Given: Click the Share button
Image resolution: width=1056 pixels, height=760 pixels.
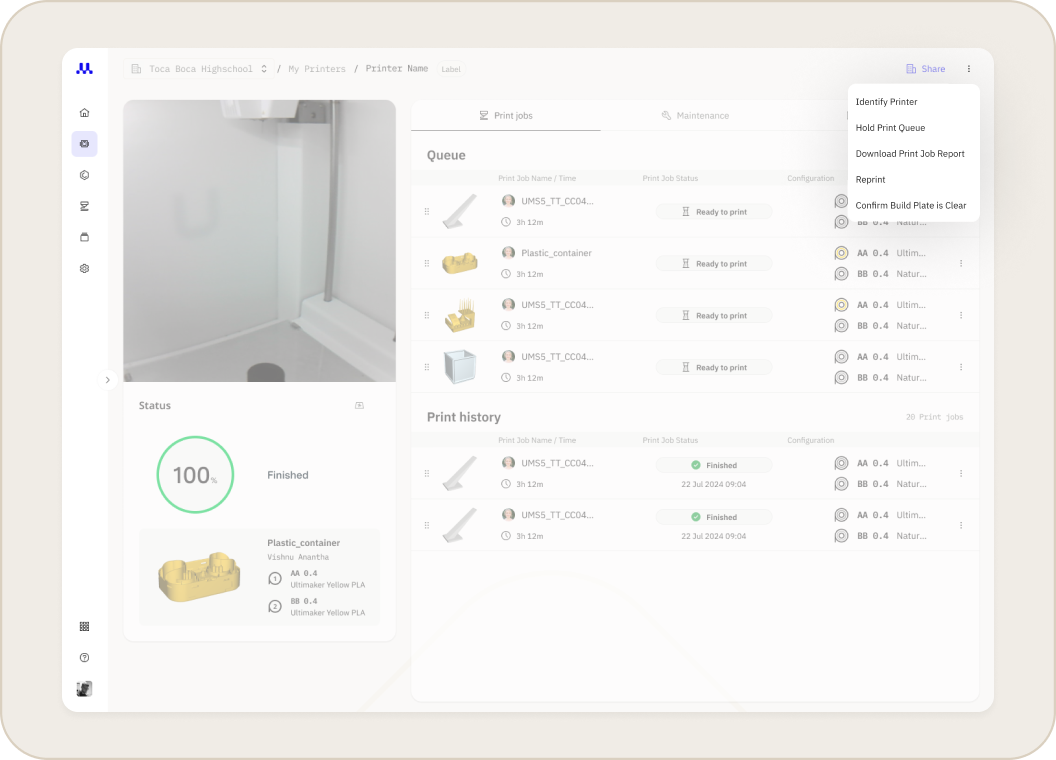Looking at the screenshot, I should [925, 69].
